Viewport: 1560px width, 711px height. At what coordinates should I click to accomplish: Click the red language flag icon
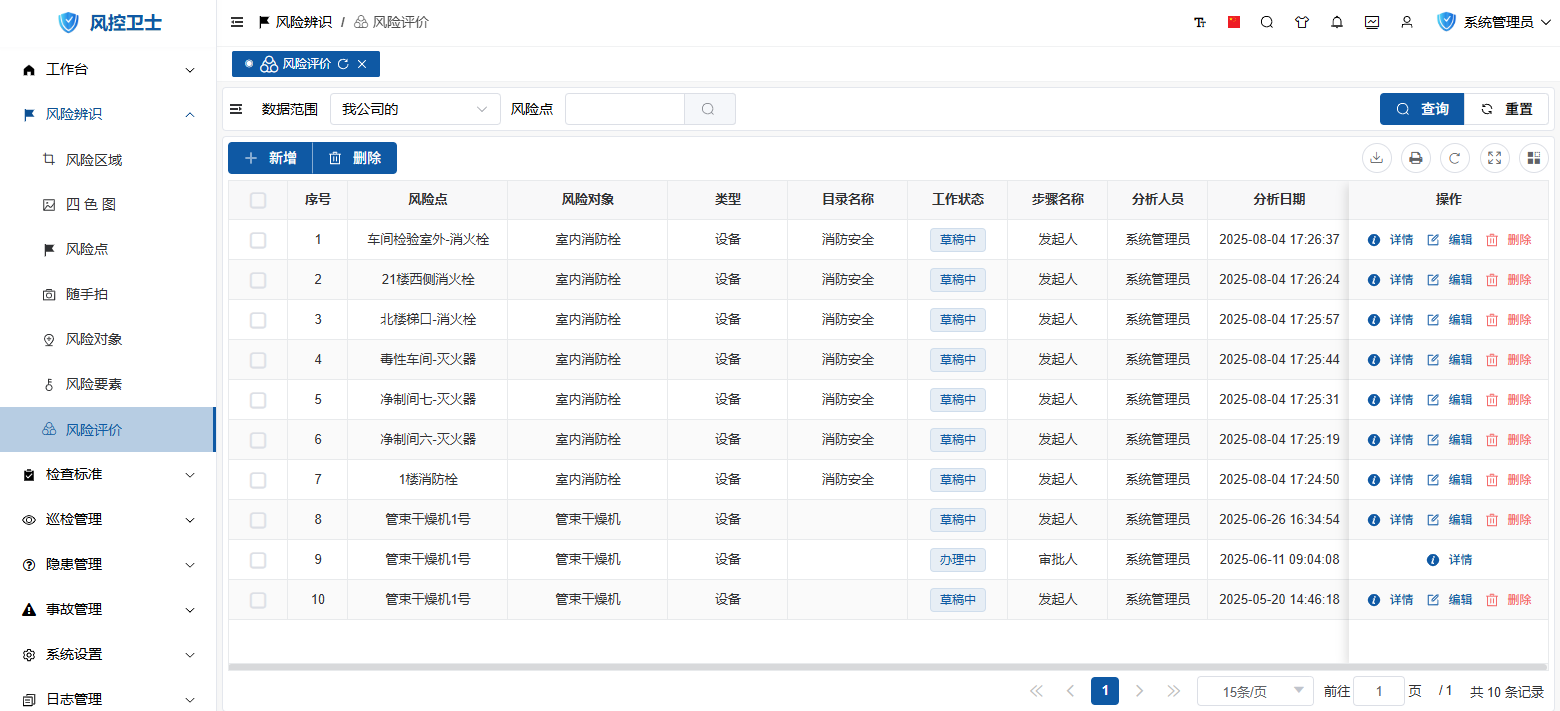pos(1234,22)
